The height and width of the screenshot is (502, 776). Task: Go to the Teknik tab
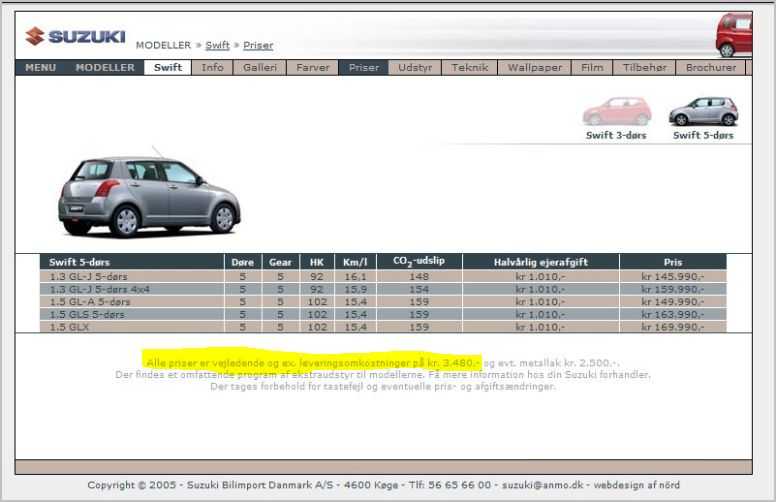click(x=469, y=68)
